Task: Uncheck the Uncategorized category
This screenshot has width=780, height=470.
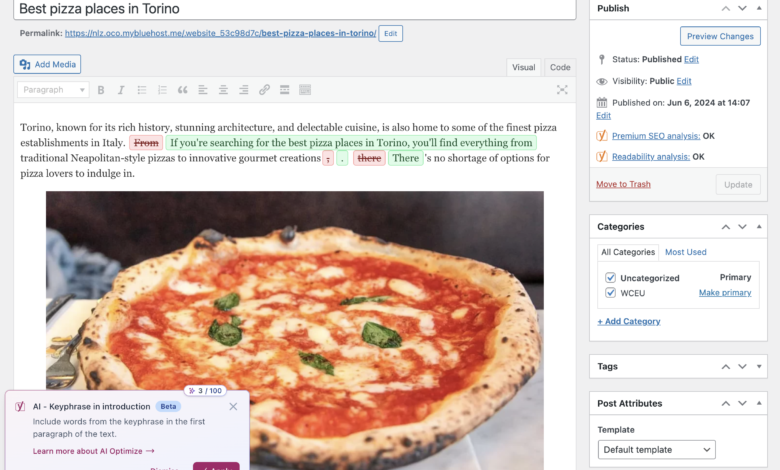Action: coord(610,278)
